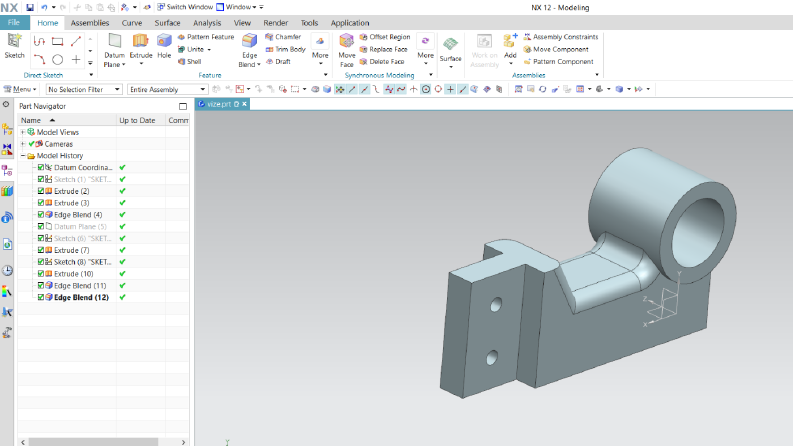The width and height of the screenshot is (793, 446).
Task: Pick the rectangle sketch tool
Action: 58,41
